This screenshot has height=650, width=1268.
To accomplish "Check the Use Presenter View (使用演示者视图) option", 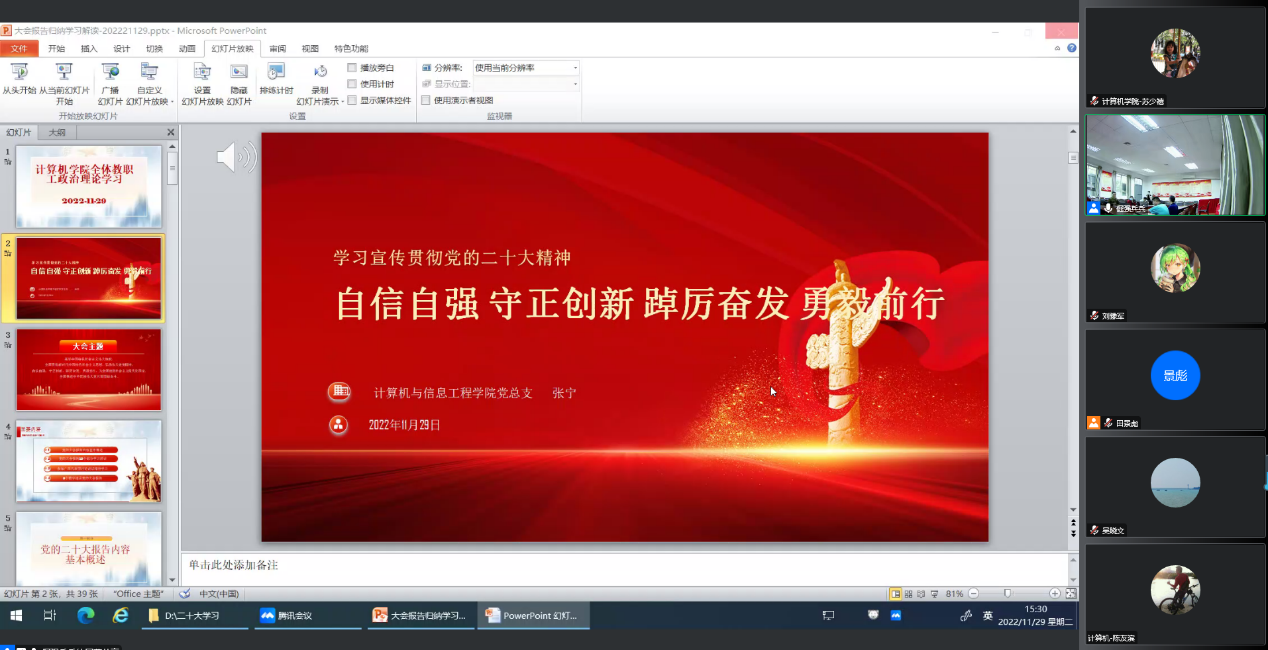I will [426, 100].
